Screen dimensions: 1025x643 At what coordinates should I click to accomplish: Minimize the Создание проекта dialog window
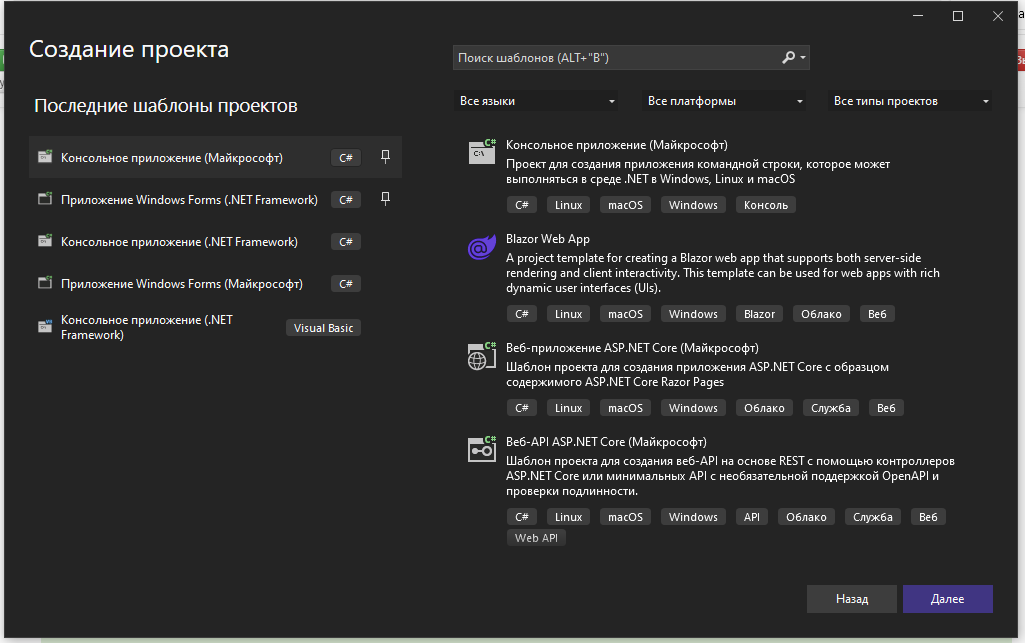pos(918,16)
